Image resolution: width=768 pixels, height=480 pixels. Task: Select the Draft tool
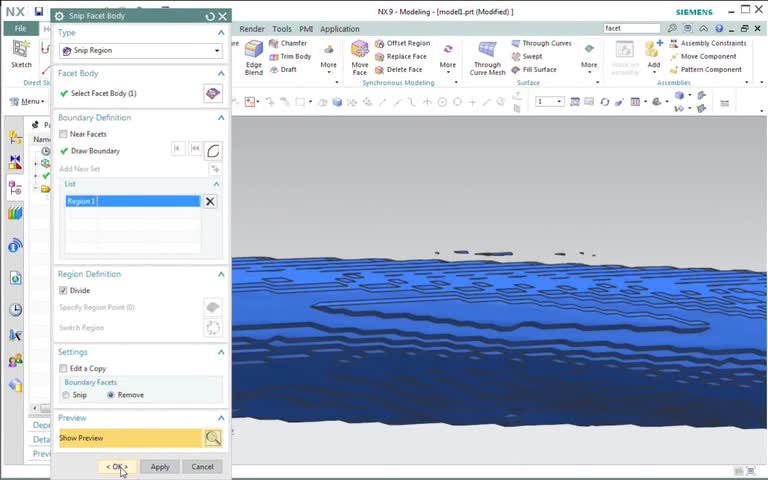(x=283, y=70)
